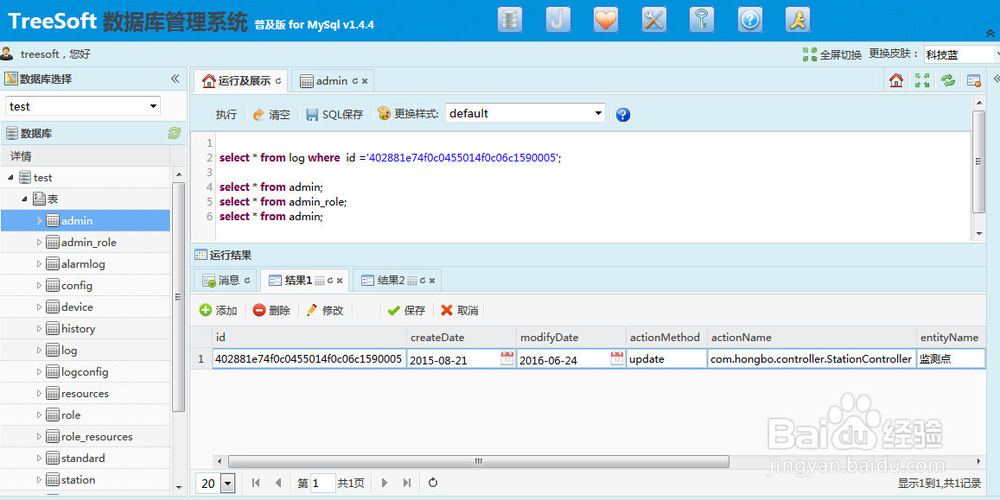
Task: Click the green refresh tabs icon
Action: [x=948, y=80]
